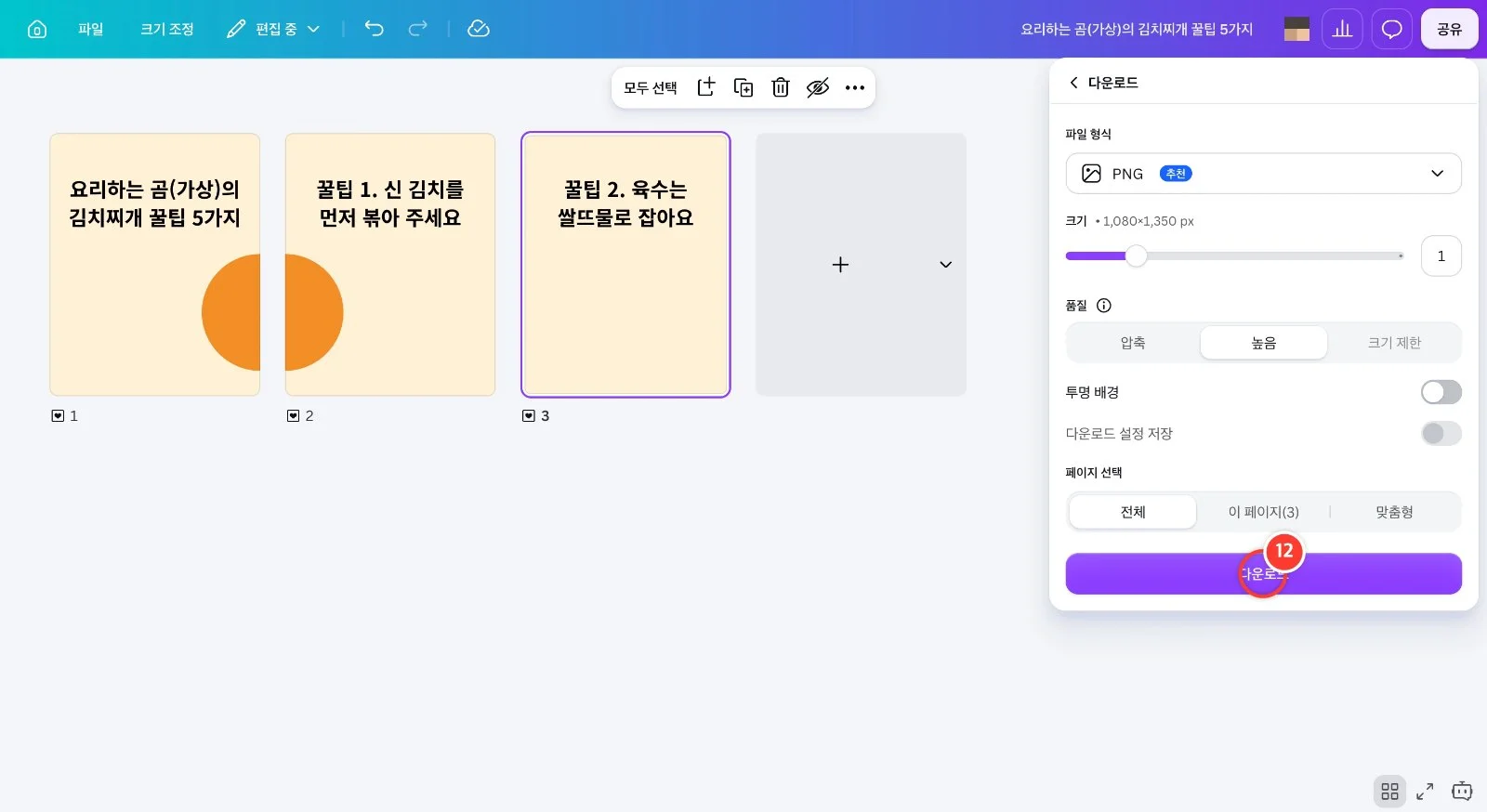Viewport: 1487px width, 812px height.
Task: Click 모두 선택 button
Action: tap(651, 87)
